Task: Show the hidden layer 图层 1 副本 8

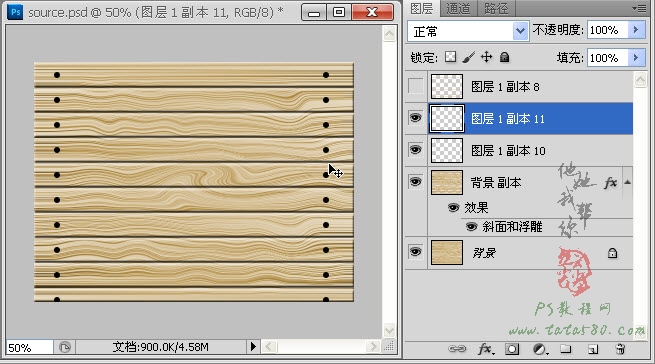Action: [x=416, y=87]
